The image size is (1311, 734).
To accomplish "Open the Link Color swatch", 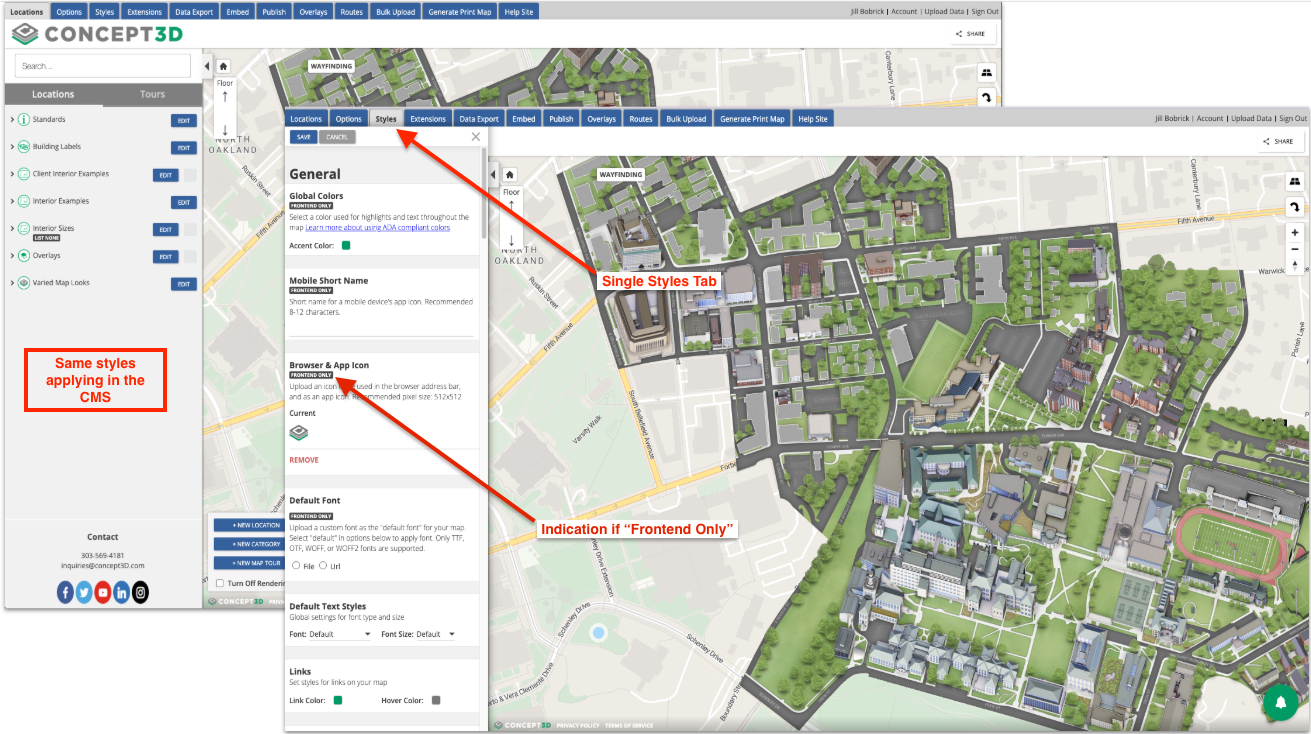I will pyautogui.click(x=338, y=700).
